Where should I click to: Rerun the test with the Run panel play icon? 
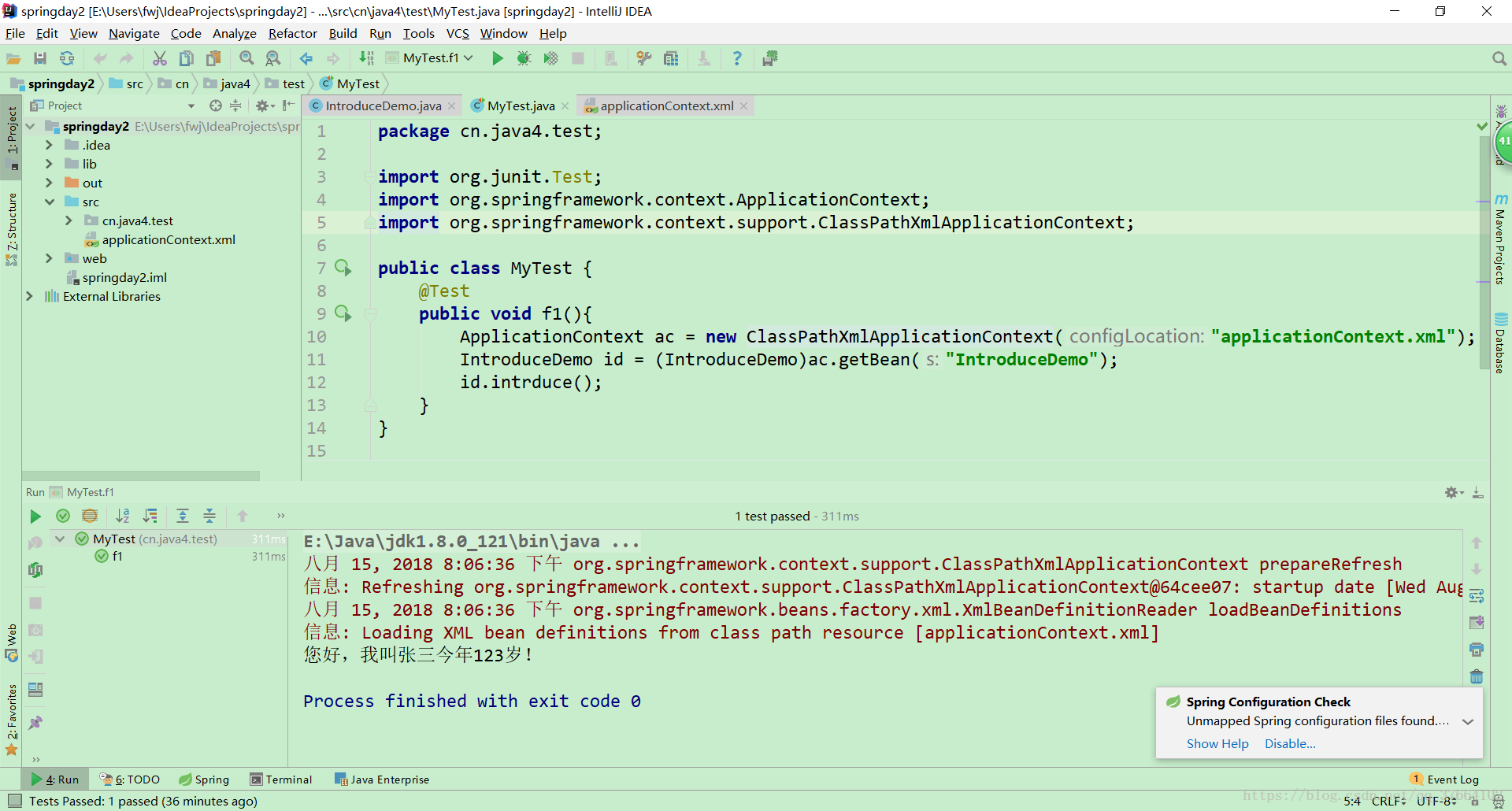point(35,517)
